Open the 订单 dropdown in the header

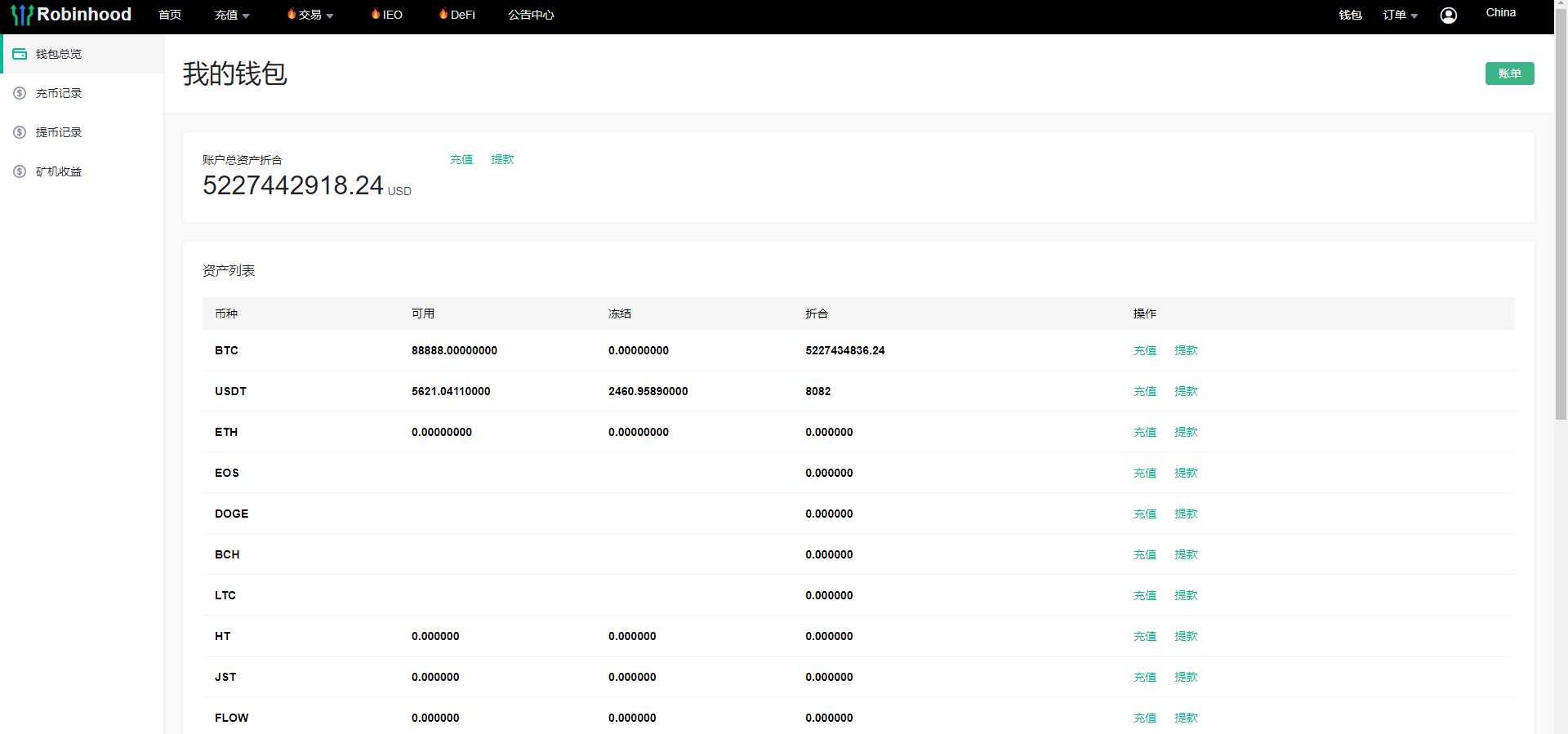(1400, 15)
